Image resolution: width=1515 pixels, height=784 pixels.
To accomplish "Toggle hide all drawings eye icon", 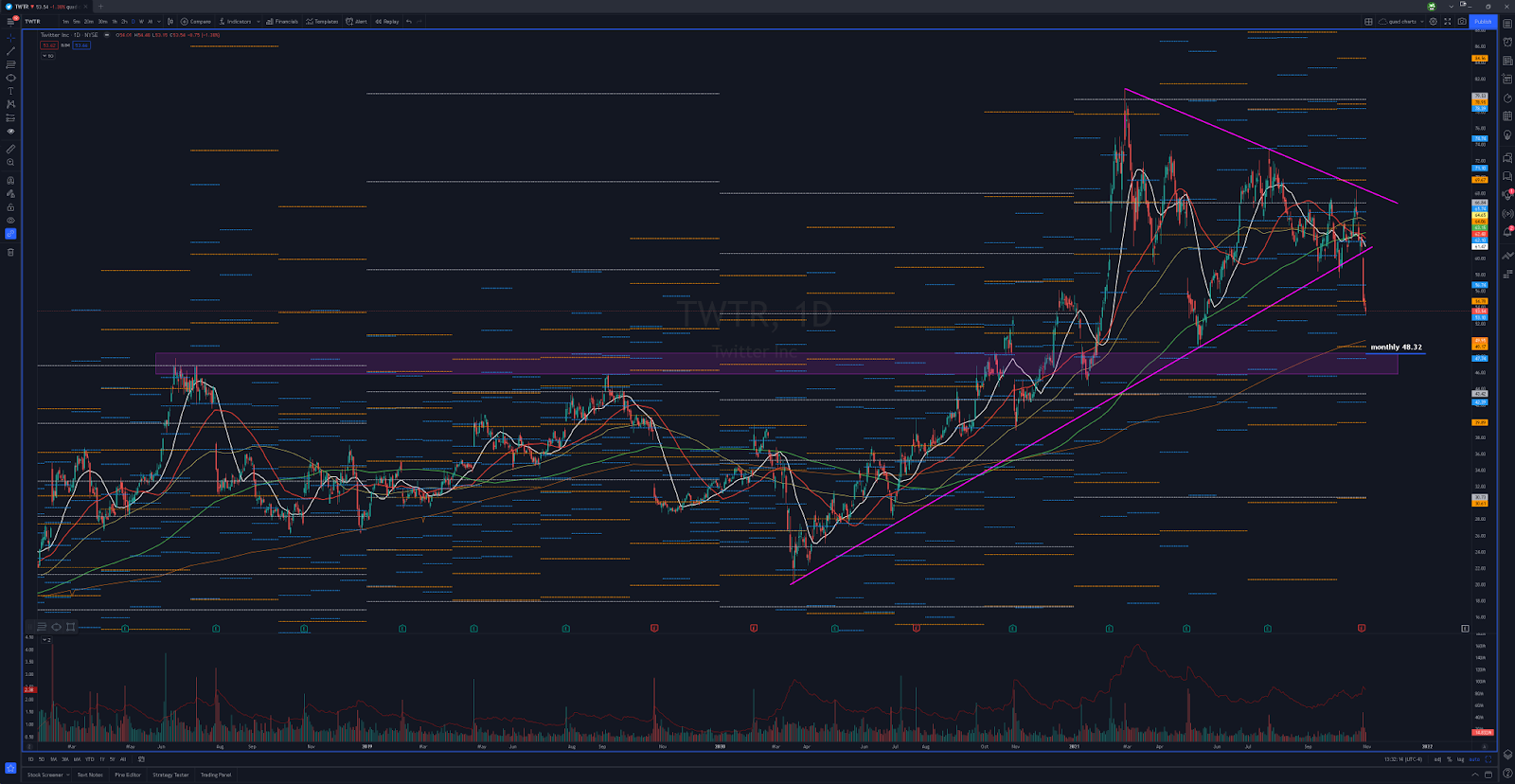I will click(10, 221).
